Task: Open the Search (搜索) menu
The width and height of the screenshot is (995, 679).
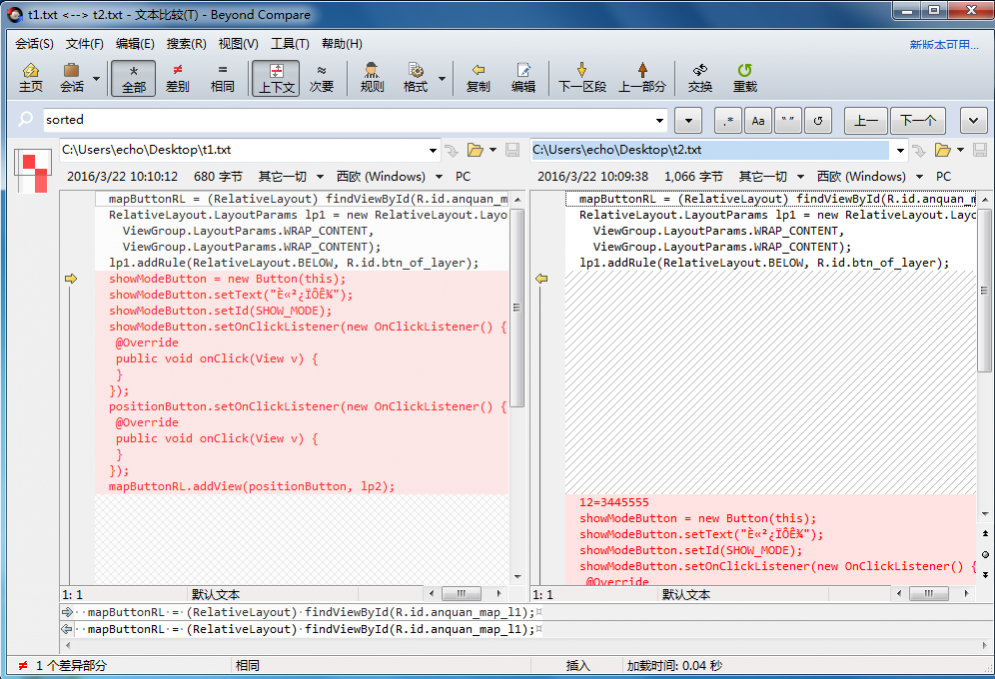Action: click(x=186, y=44)
